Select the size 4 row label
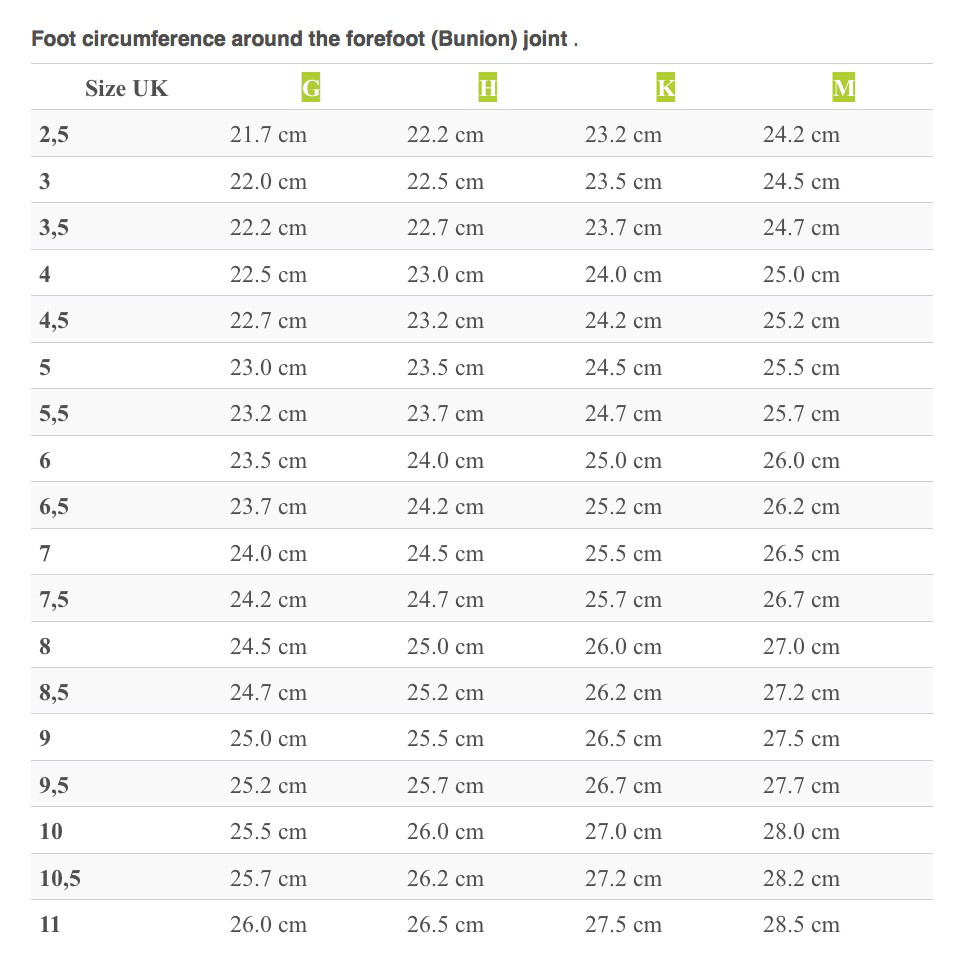Screen dimensions: 959x979 45,274
